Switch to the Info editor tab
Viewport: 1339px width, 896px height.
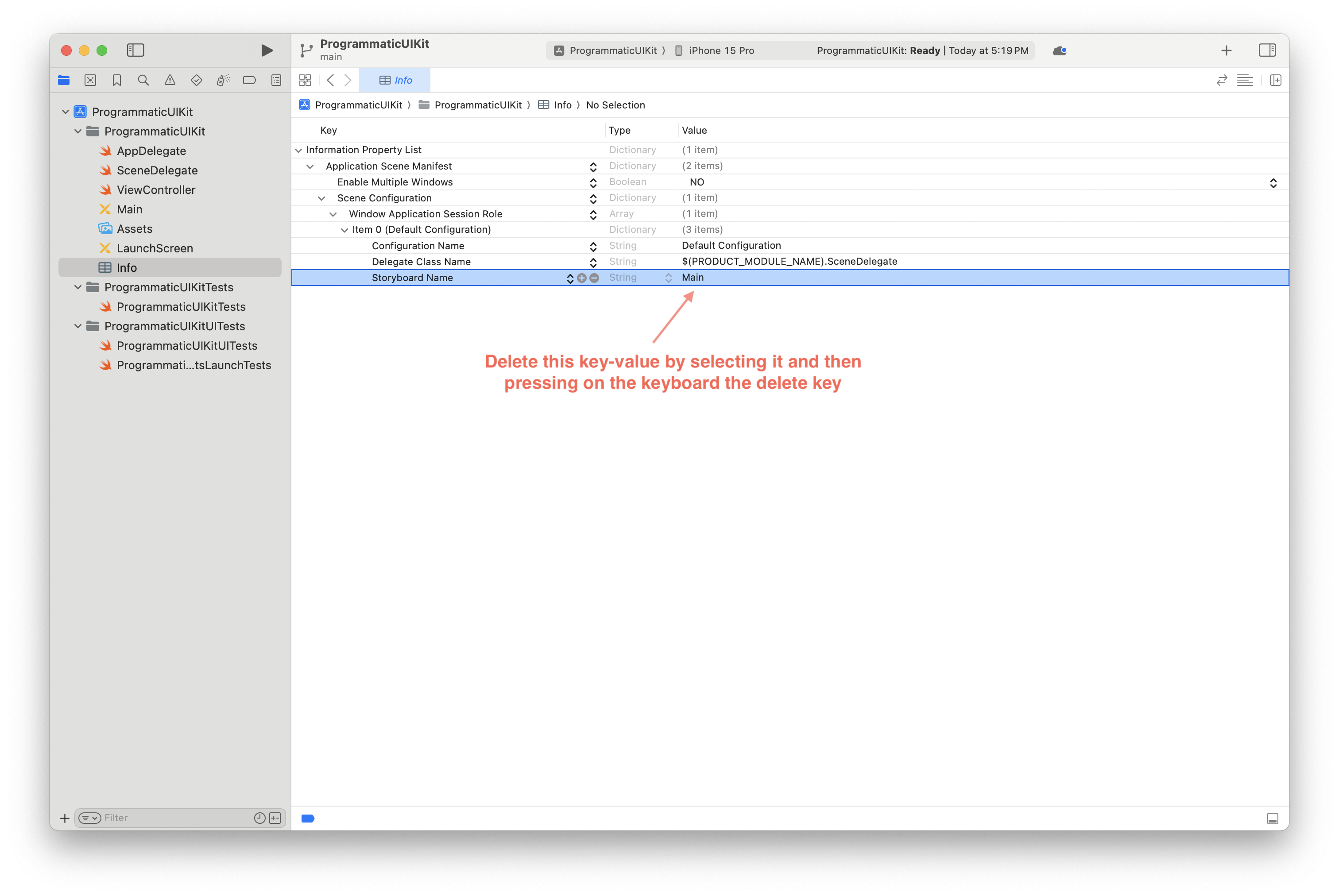click(395, 80)
